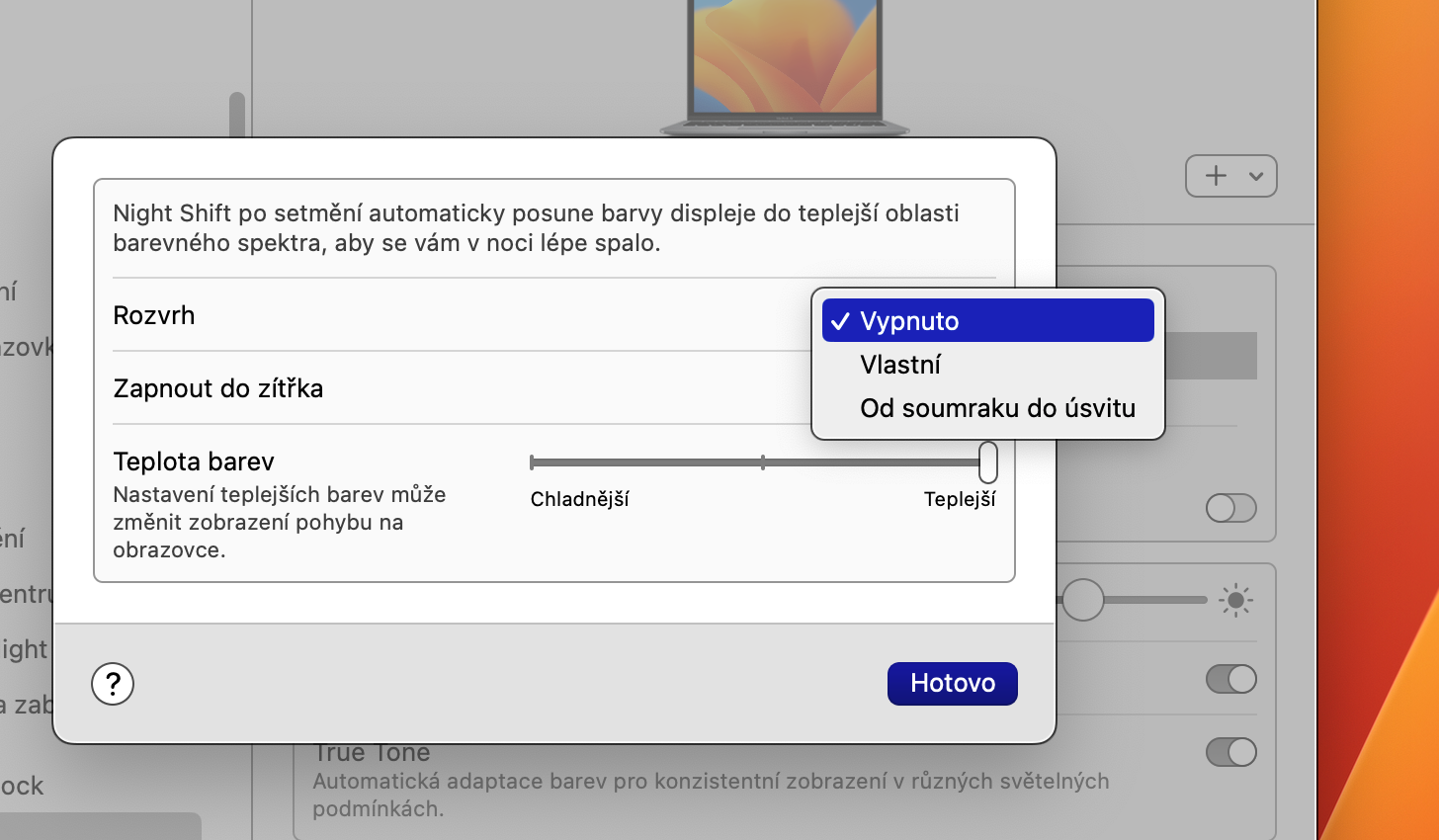Toggle the True Tone switch

coord(1231,752)
